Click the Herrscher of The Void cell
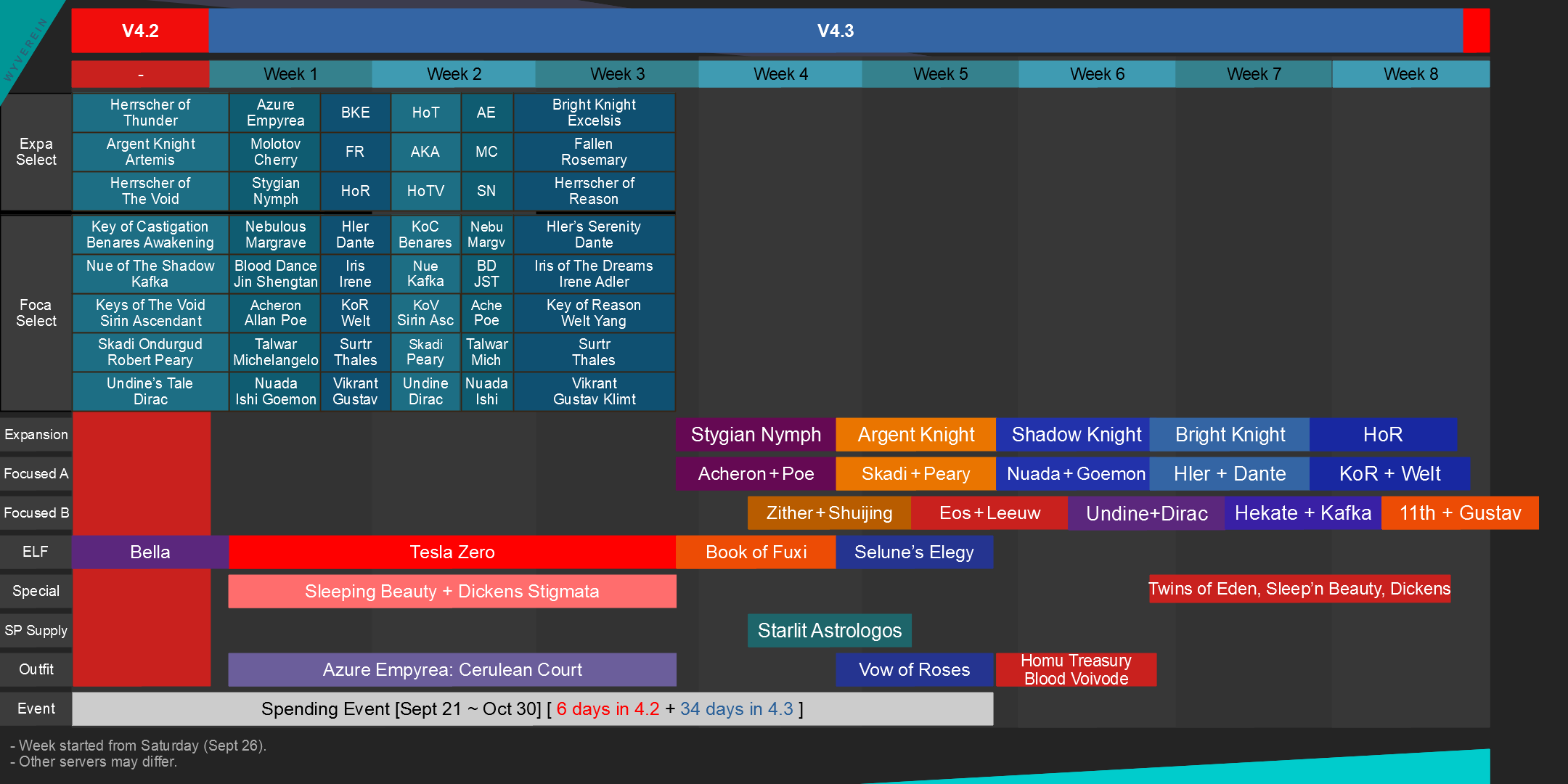The image size is (1568, 784). 150,191
